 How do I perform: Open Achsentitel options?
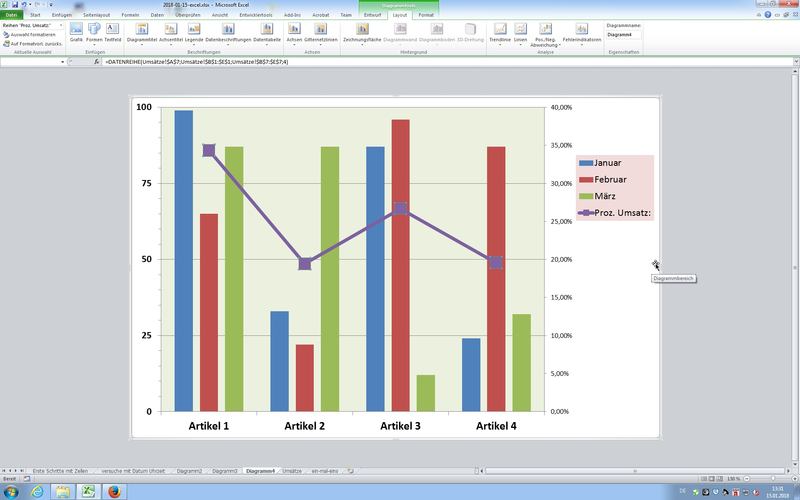click(x=170, y=33)
